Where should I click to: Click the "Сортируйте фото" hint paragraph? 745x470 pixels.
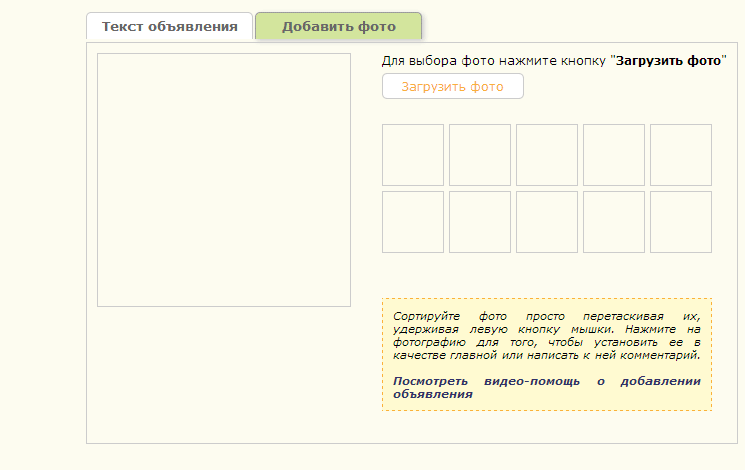point(546,335)
